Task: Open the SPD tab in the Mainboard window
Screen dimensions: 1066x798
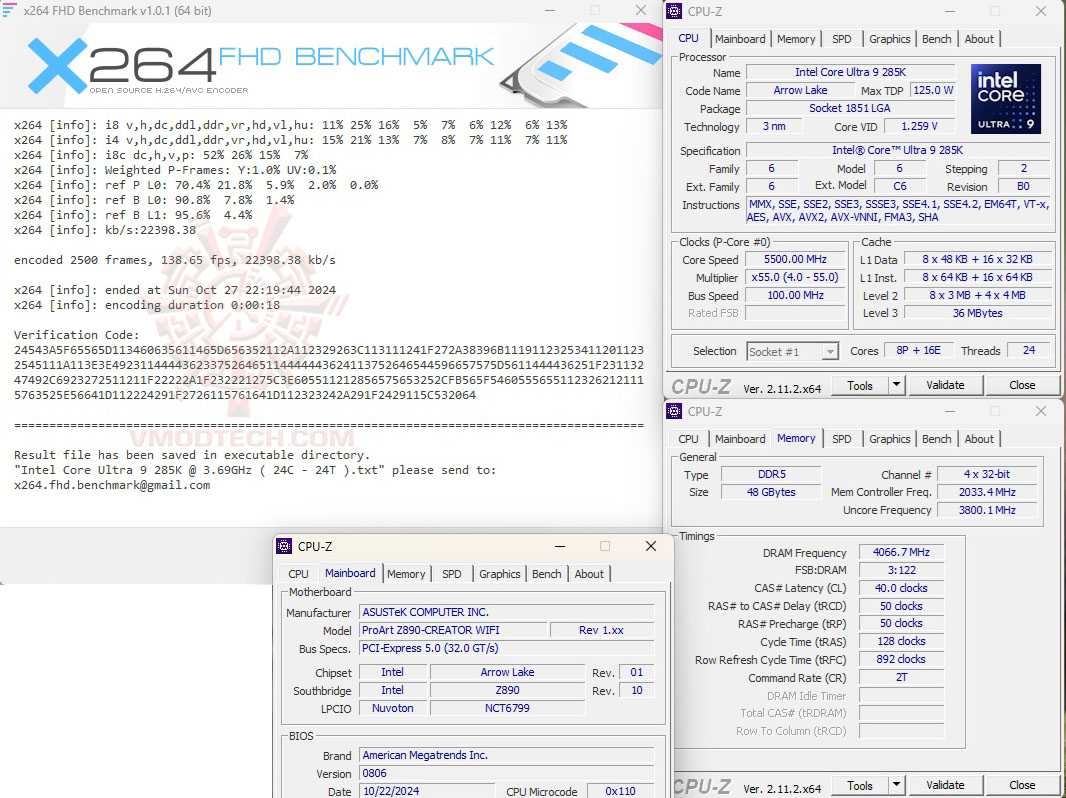Action: click(x=452, y=574)
